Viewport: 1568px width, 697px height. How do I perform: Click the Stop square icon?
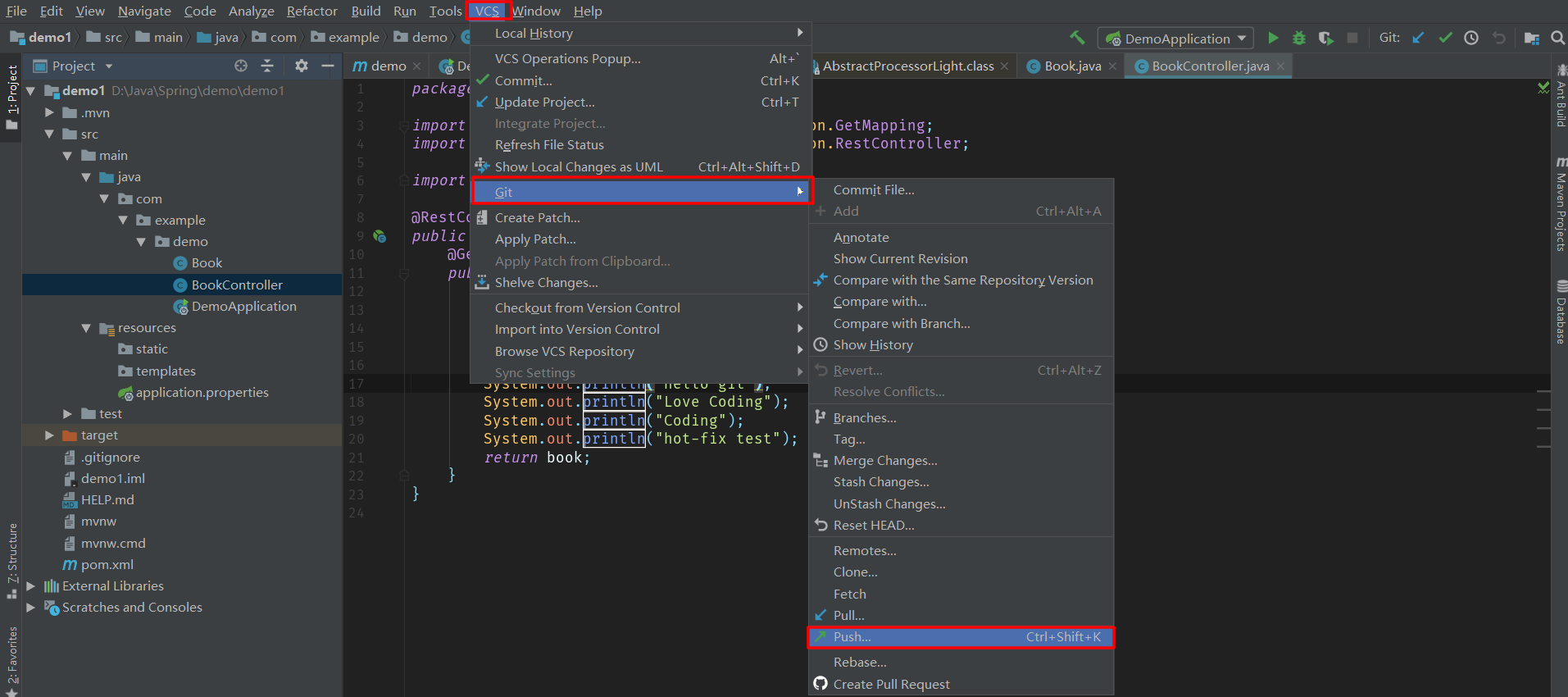1352,38
